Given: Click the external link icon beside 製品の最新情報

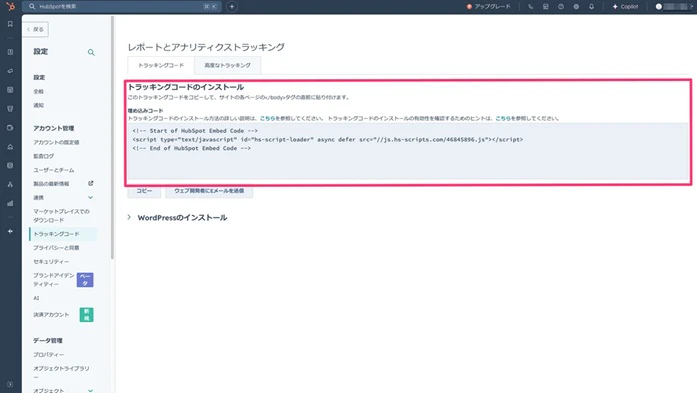Looking at the screenshot, I should coord(91,183).
